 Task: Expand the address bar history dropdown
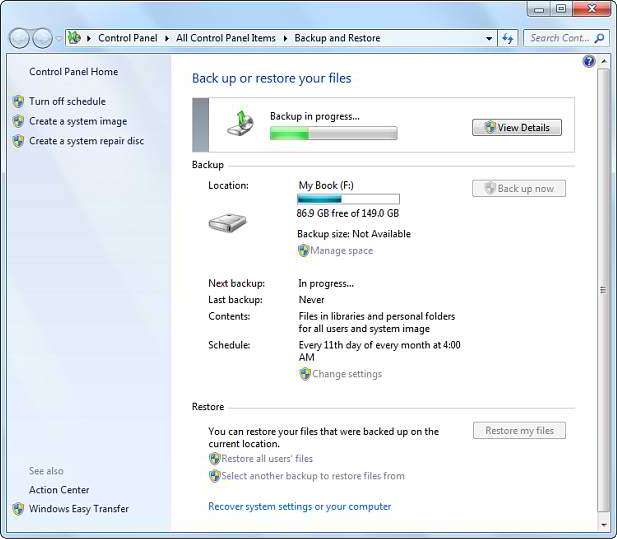click(x=489, y=39)
